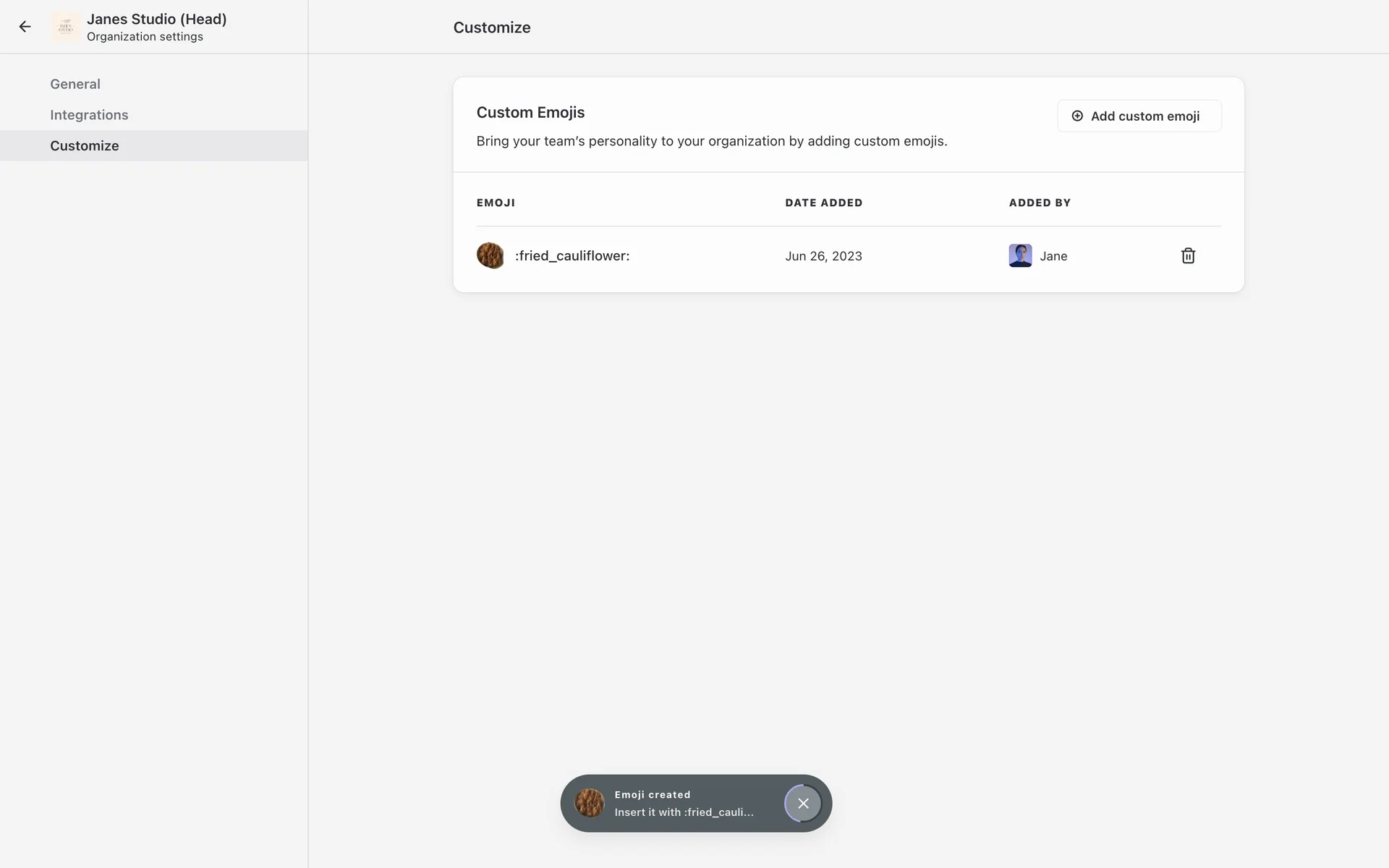Viewport: 1389px width, 868px height.
Task: Select Customize in the sidebar
Action: click(x=85, y=146)
